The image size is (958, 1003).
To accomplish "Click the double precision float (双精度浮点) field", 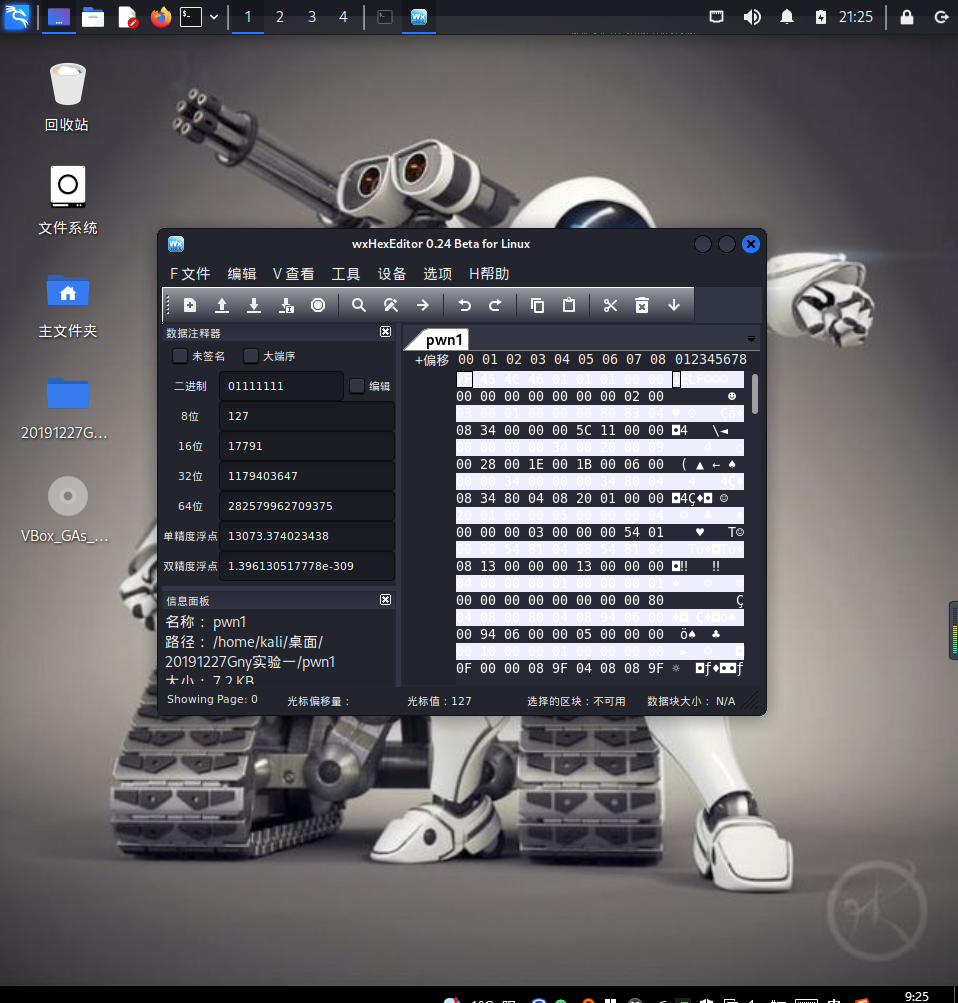I will point(307,566).
